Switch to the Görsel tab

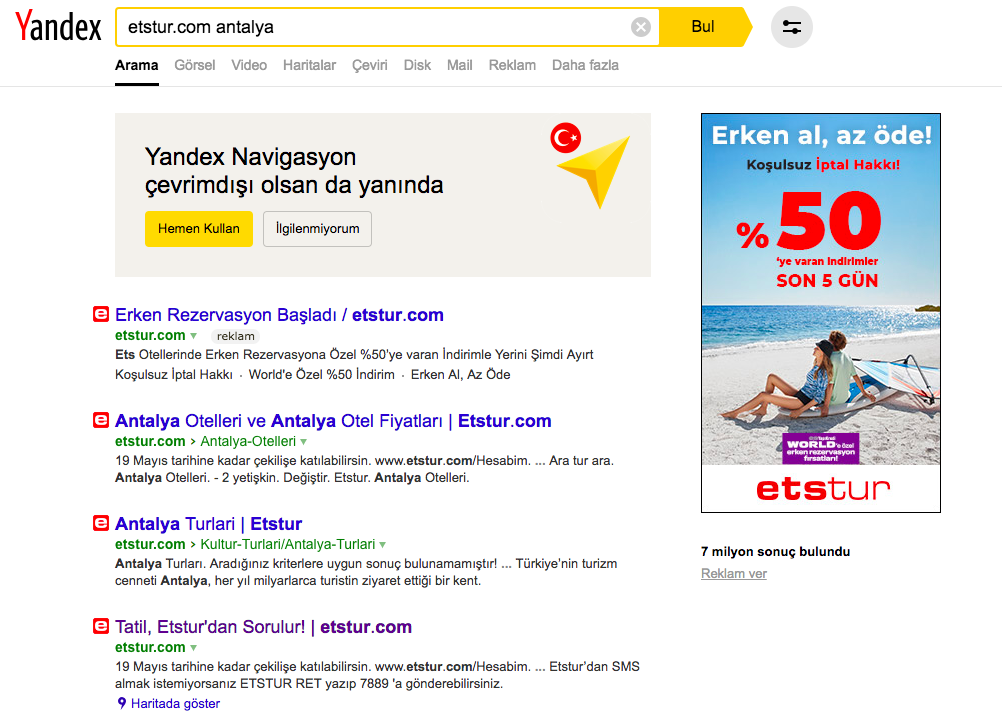point(195,65)
